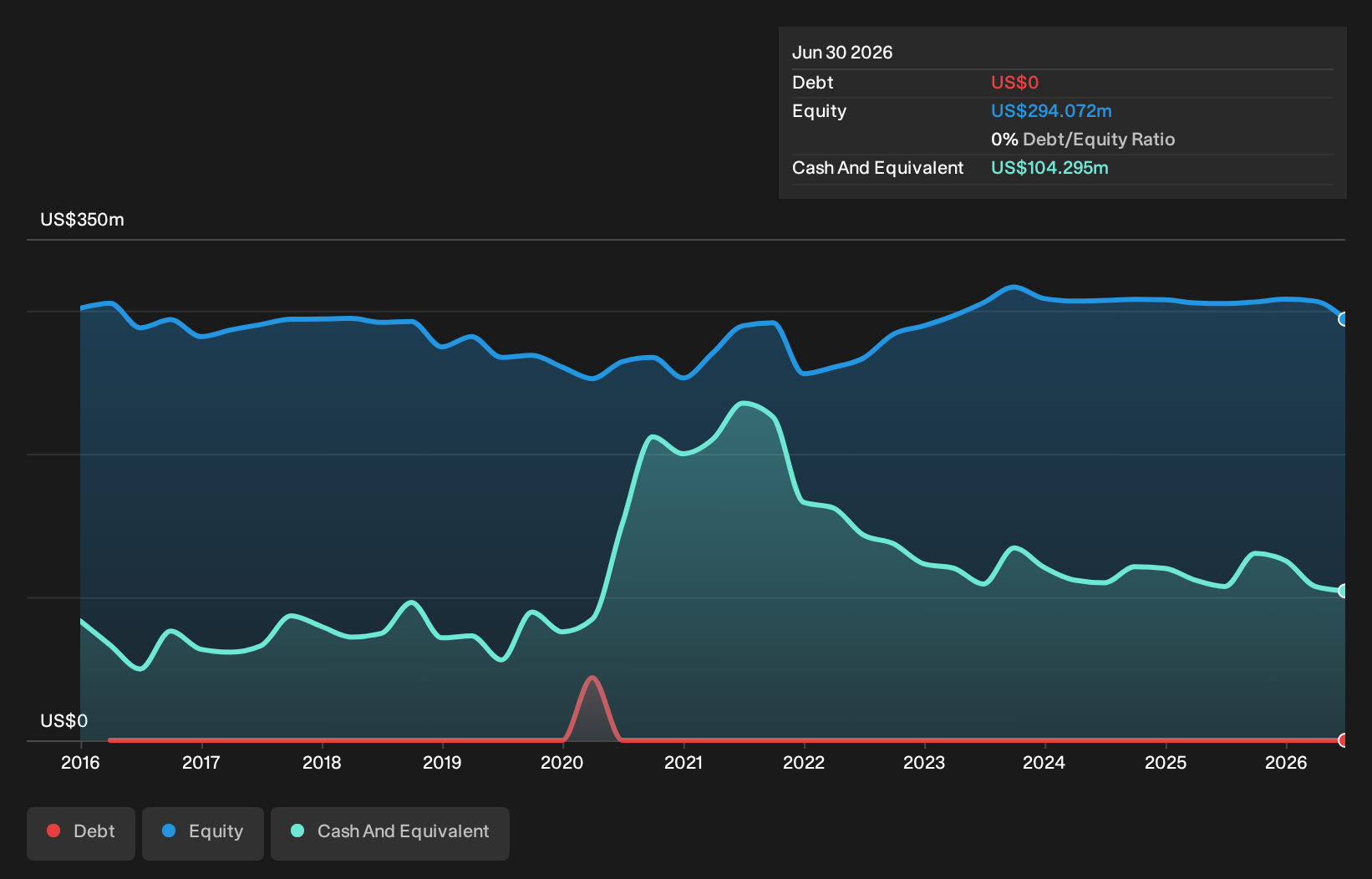Image resolution: width=1372 pixels, height=879 pixels.
Task: Click the 2026 x-axis label
Action: tap(1286, 763)
